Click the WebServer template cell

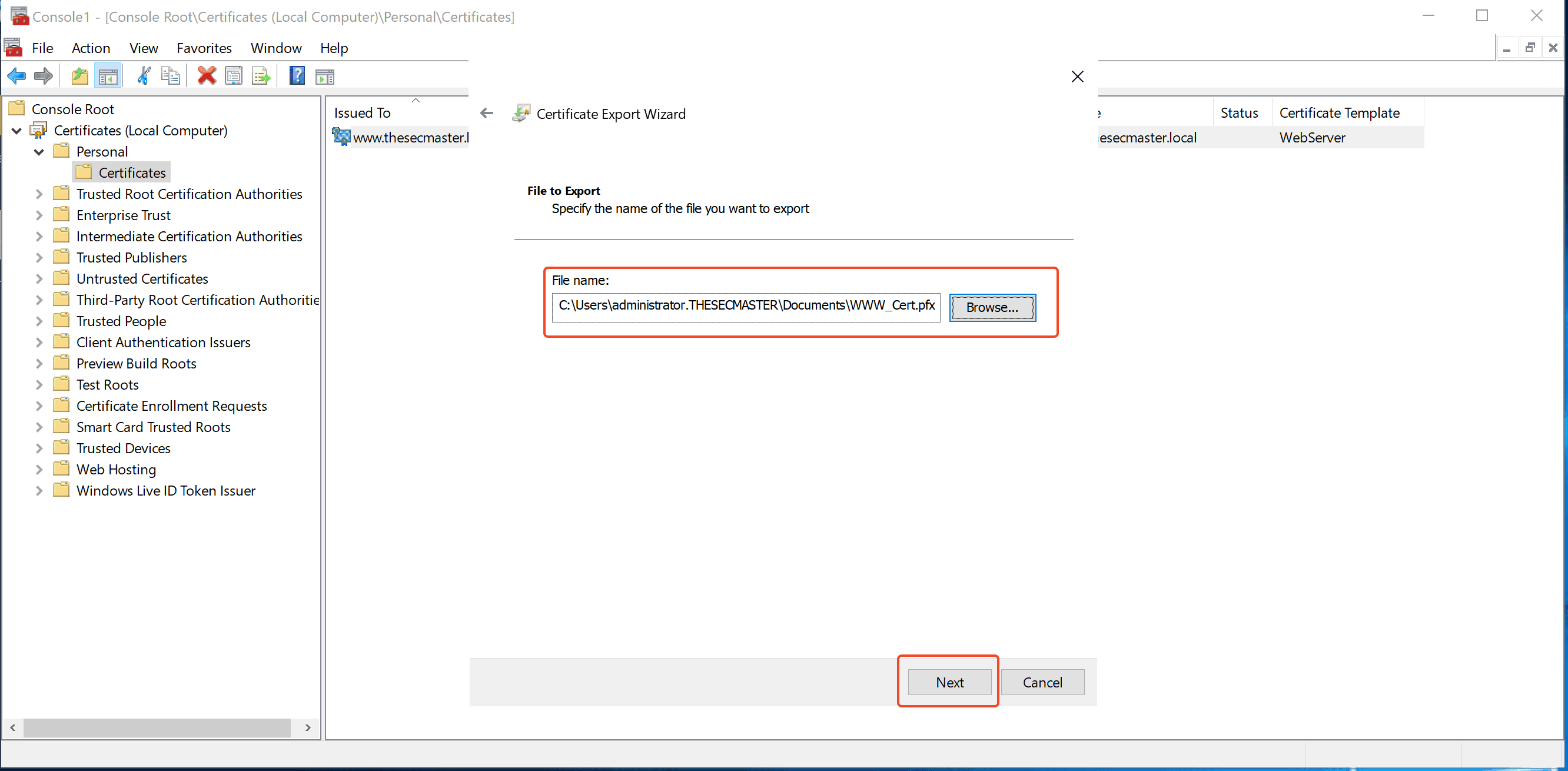(1313, 138)
